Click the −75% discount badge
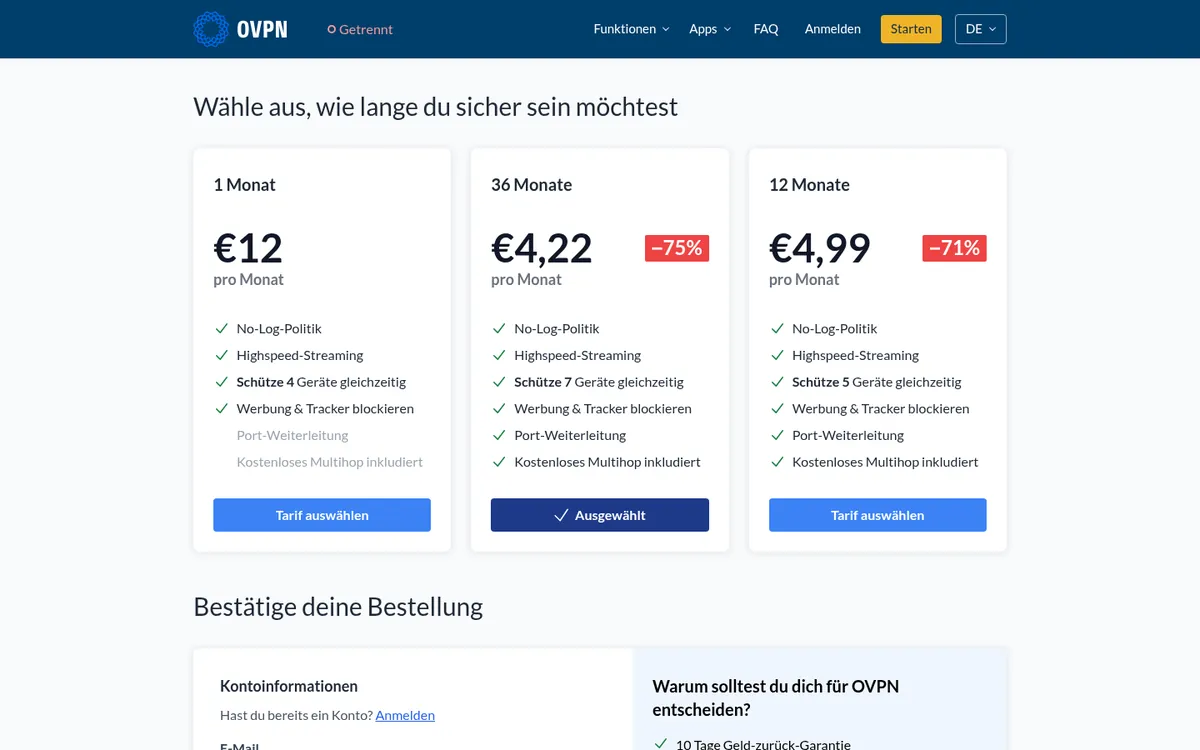This screenshot has width=1200, height=750. coord(677,248)
